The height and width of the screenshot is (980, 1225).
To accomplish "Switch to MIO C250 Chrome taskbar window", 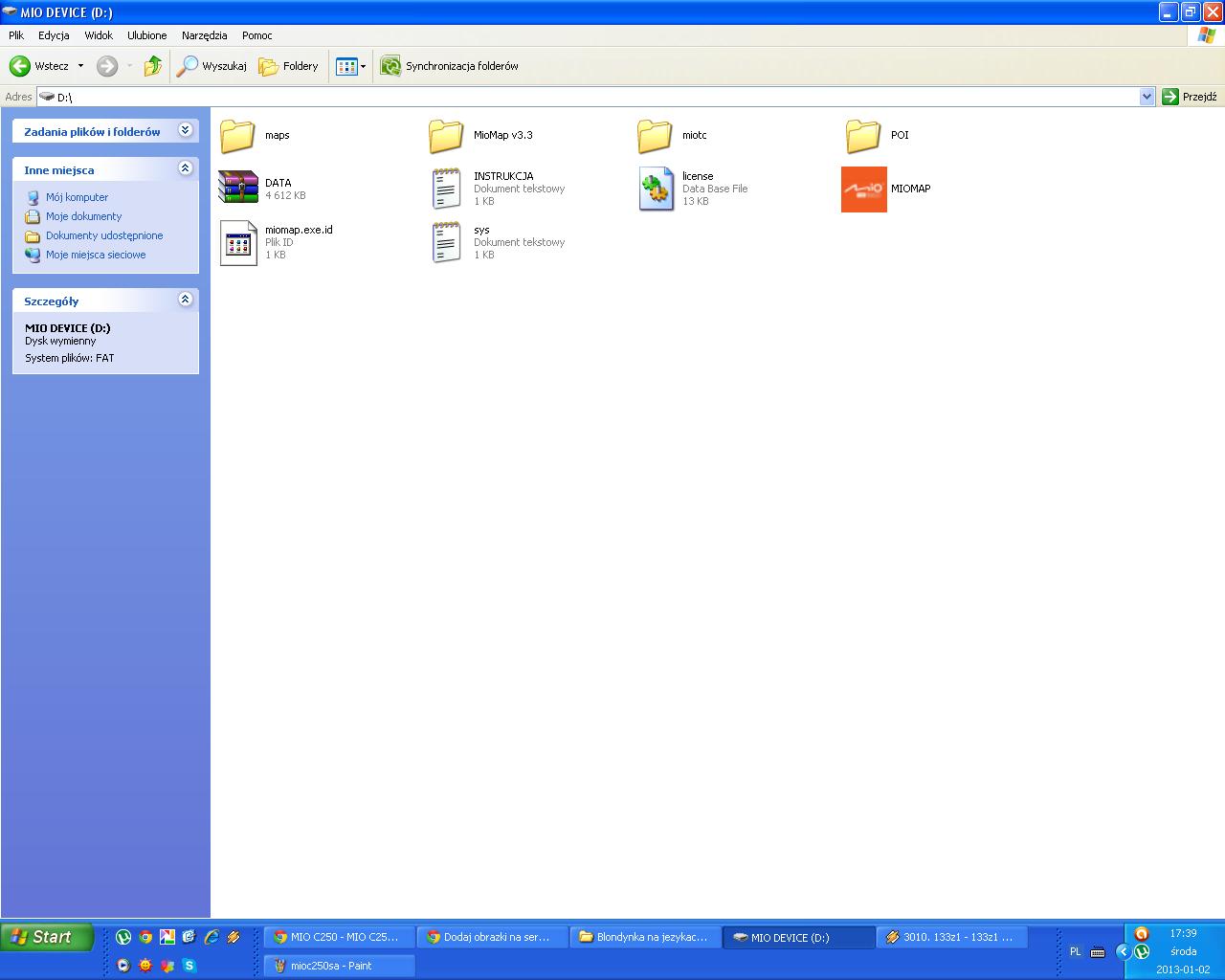I will [x=340, y=938].
